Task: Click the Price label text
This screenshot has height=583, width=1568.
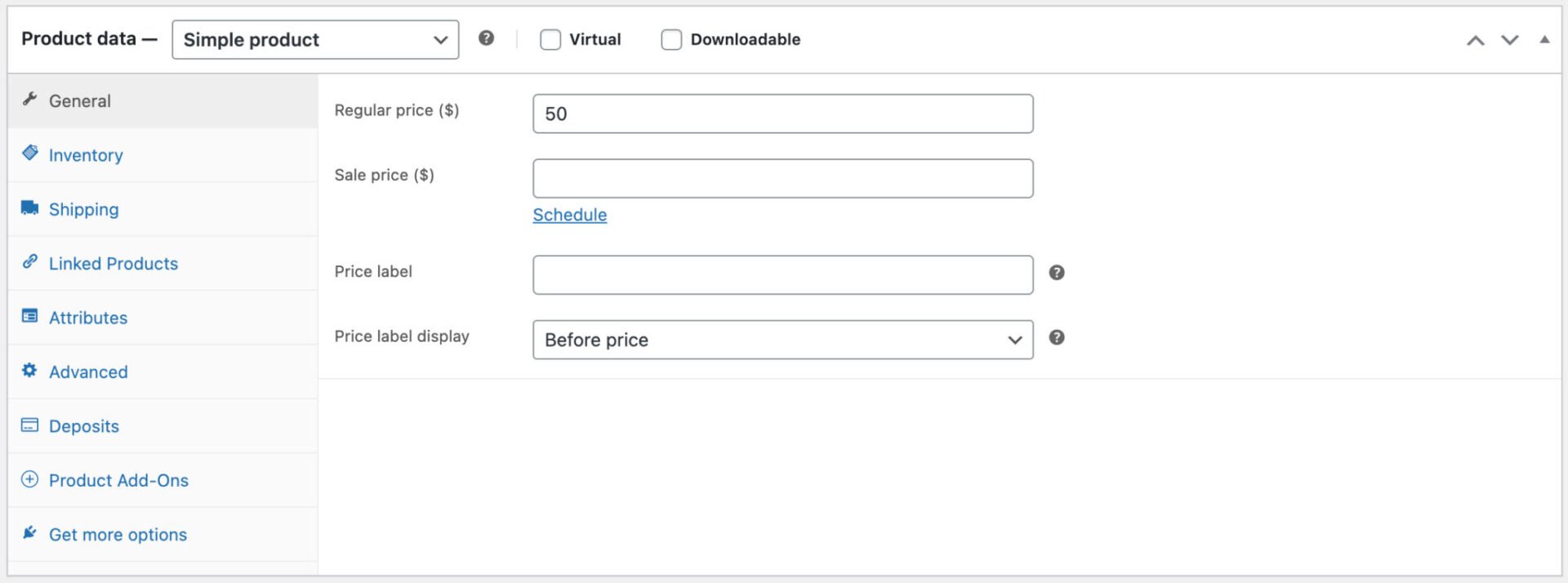Action: click(x=373, y=271)
